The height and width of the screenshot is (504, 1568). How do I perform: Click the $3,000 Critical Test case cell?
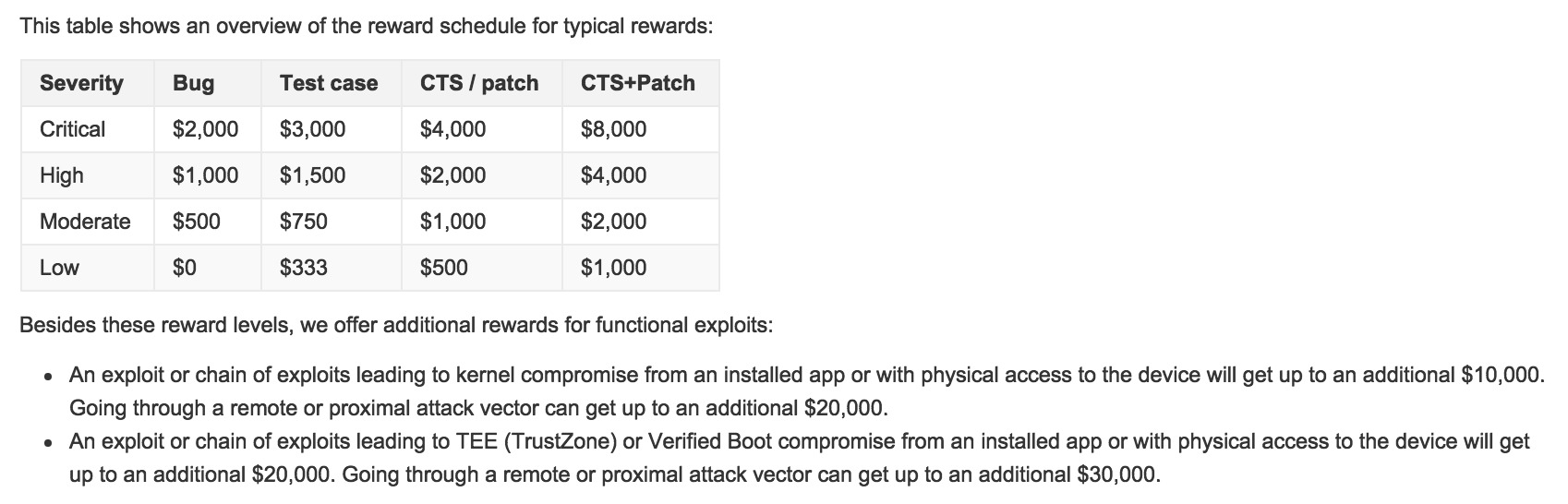click(x=312, y=129)
